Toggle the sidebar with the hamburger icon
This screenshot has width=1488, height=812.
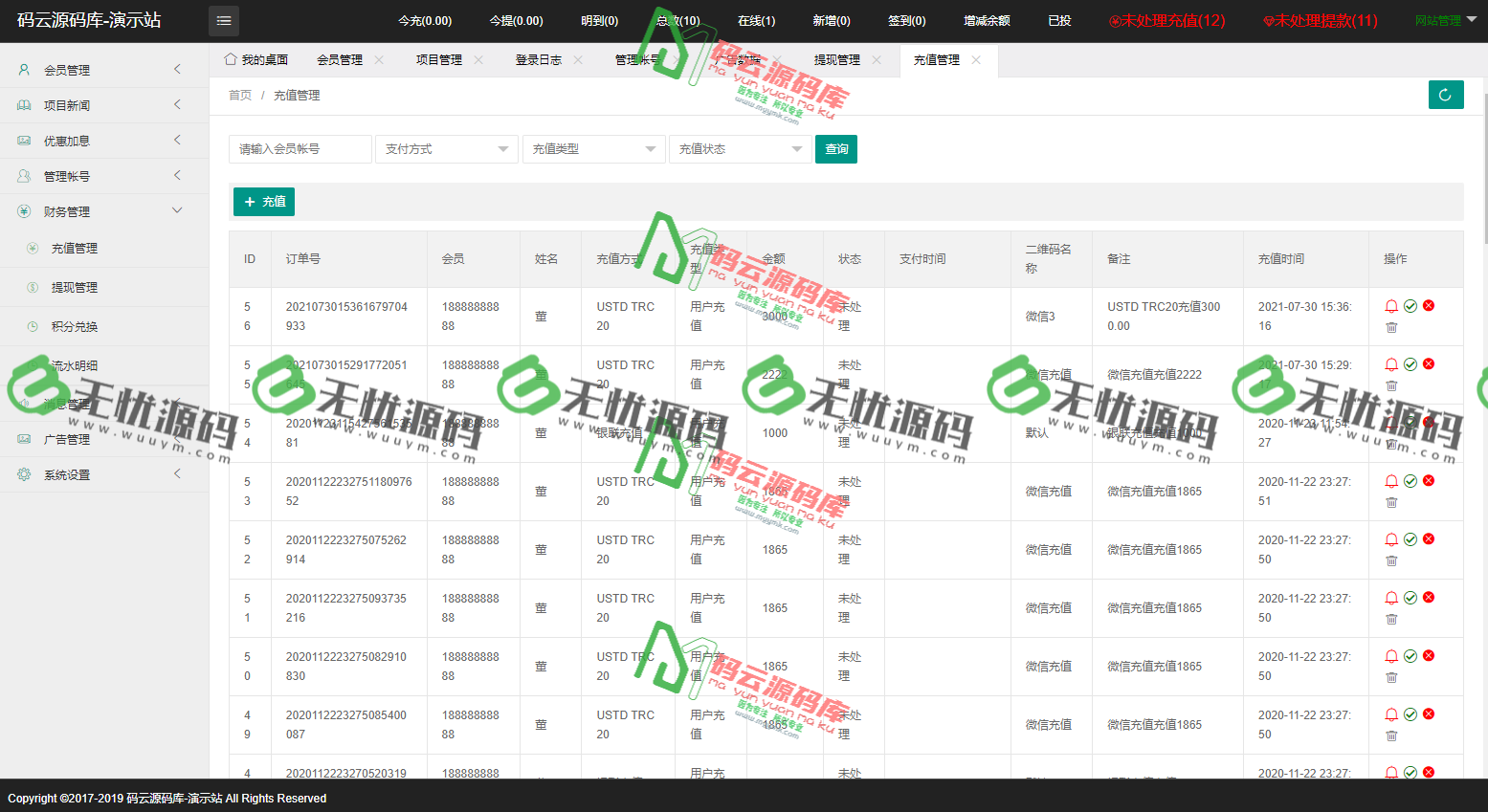coord(223,20)
